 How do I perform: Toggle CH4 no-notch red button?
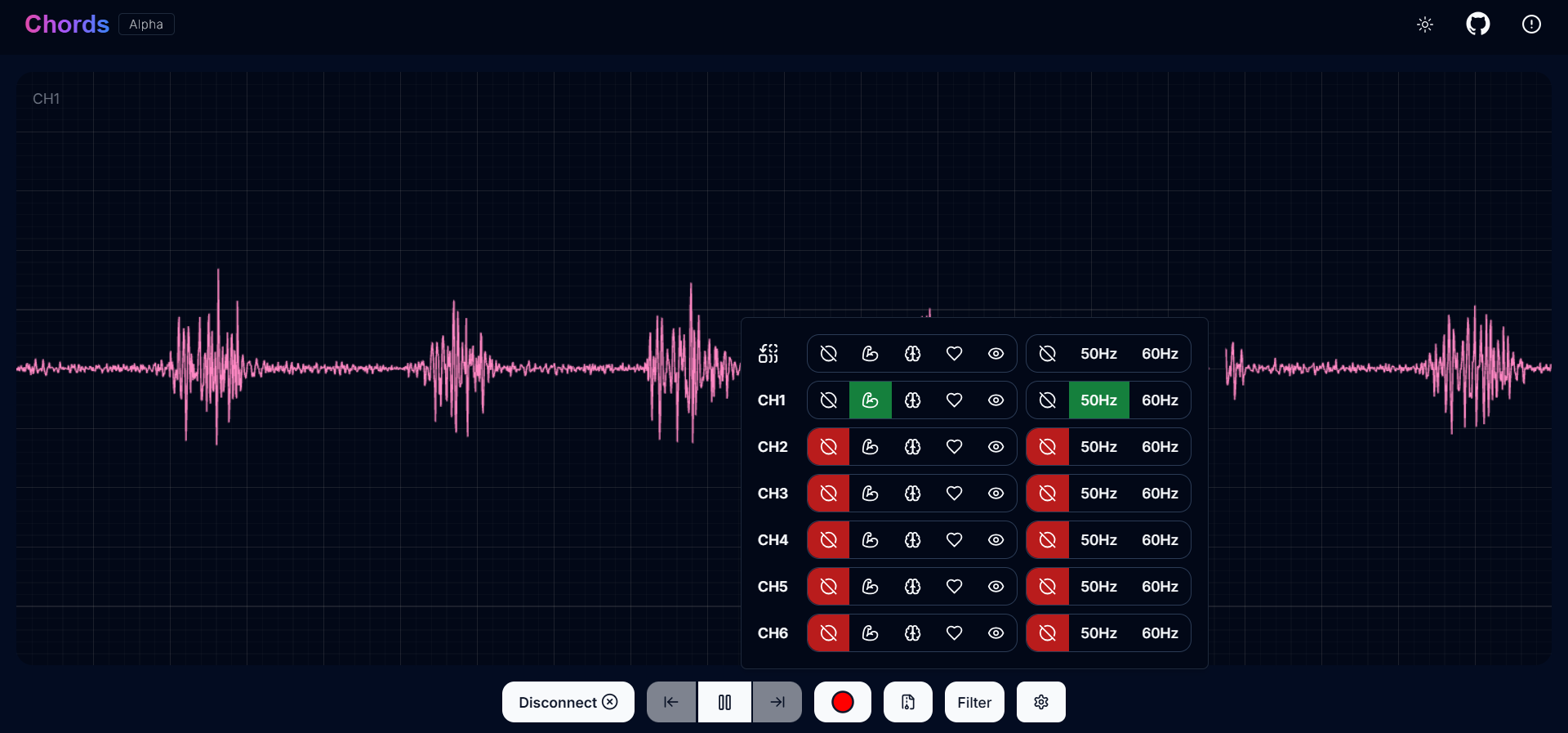[x=1048, y=540]
